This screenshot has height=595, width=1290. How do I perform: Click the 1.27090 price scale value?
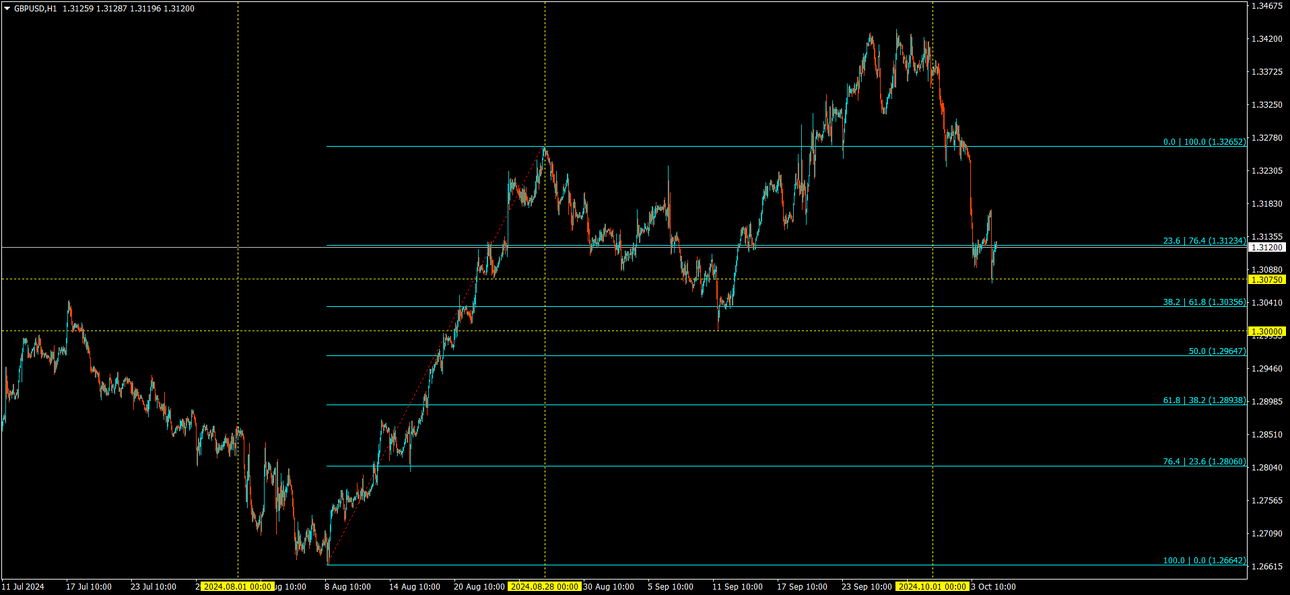click(x=1267, y=533)
